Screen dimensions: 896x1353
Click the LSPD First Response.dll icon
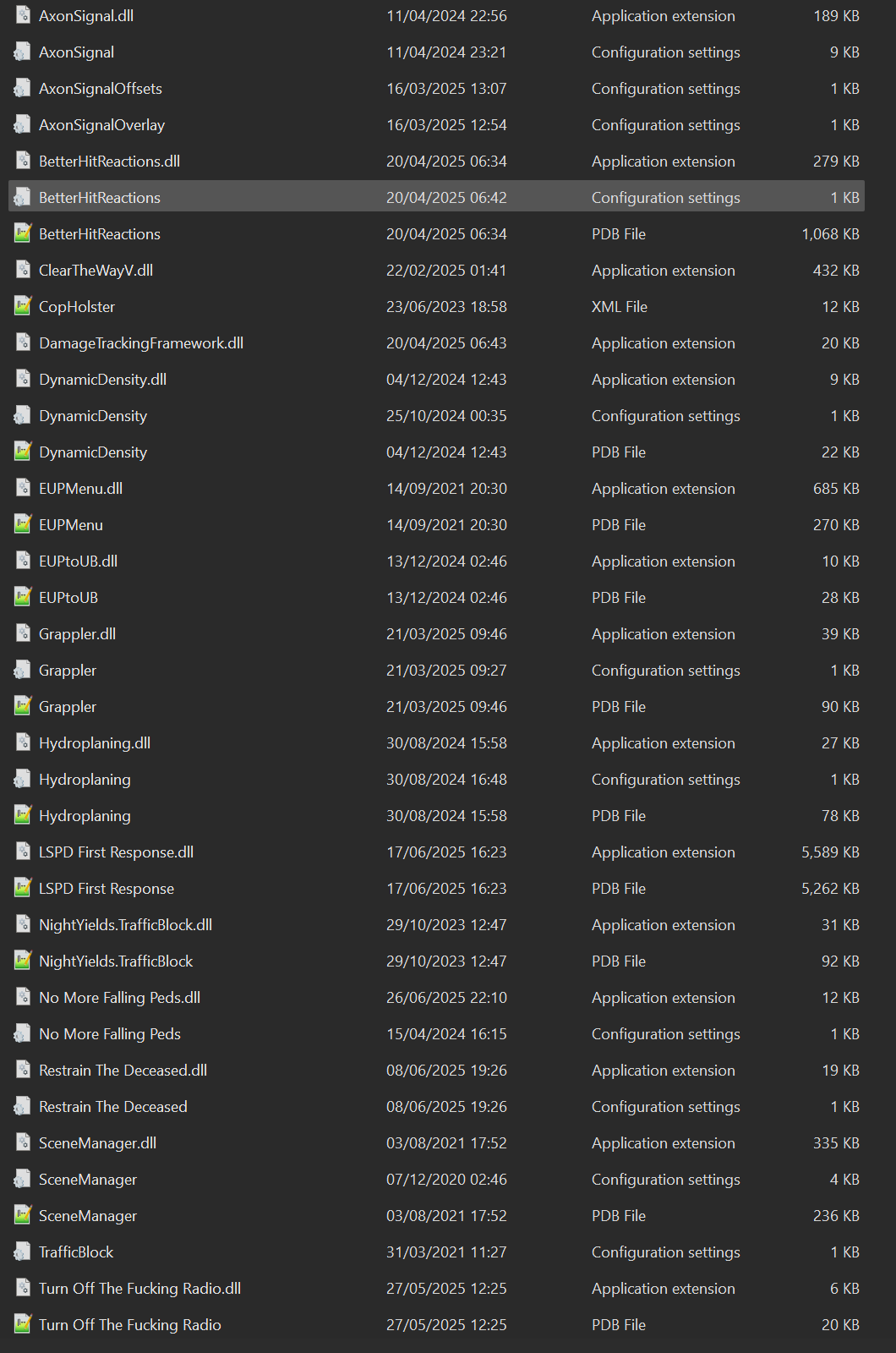tap(23, 852)
